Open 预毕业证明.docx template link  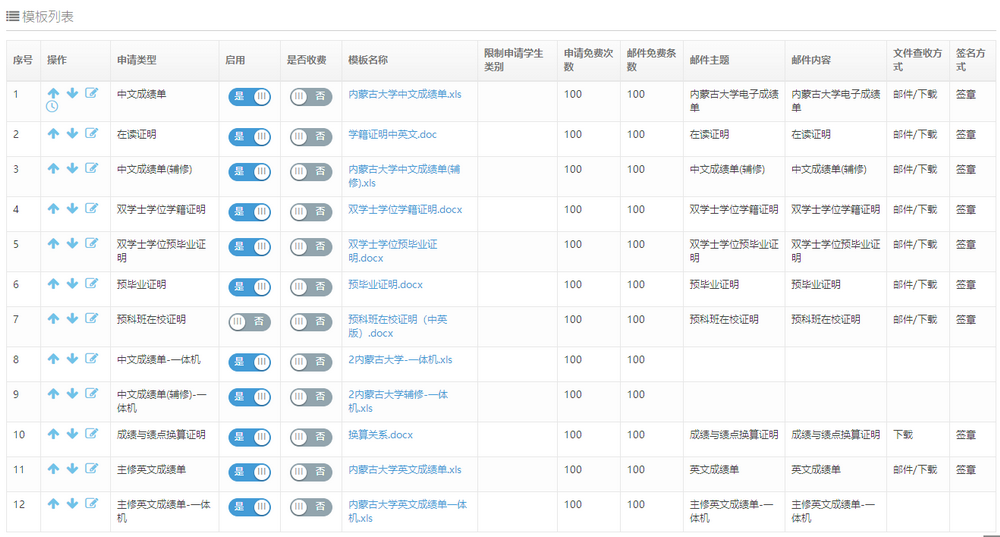385,285
